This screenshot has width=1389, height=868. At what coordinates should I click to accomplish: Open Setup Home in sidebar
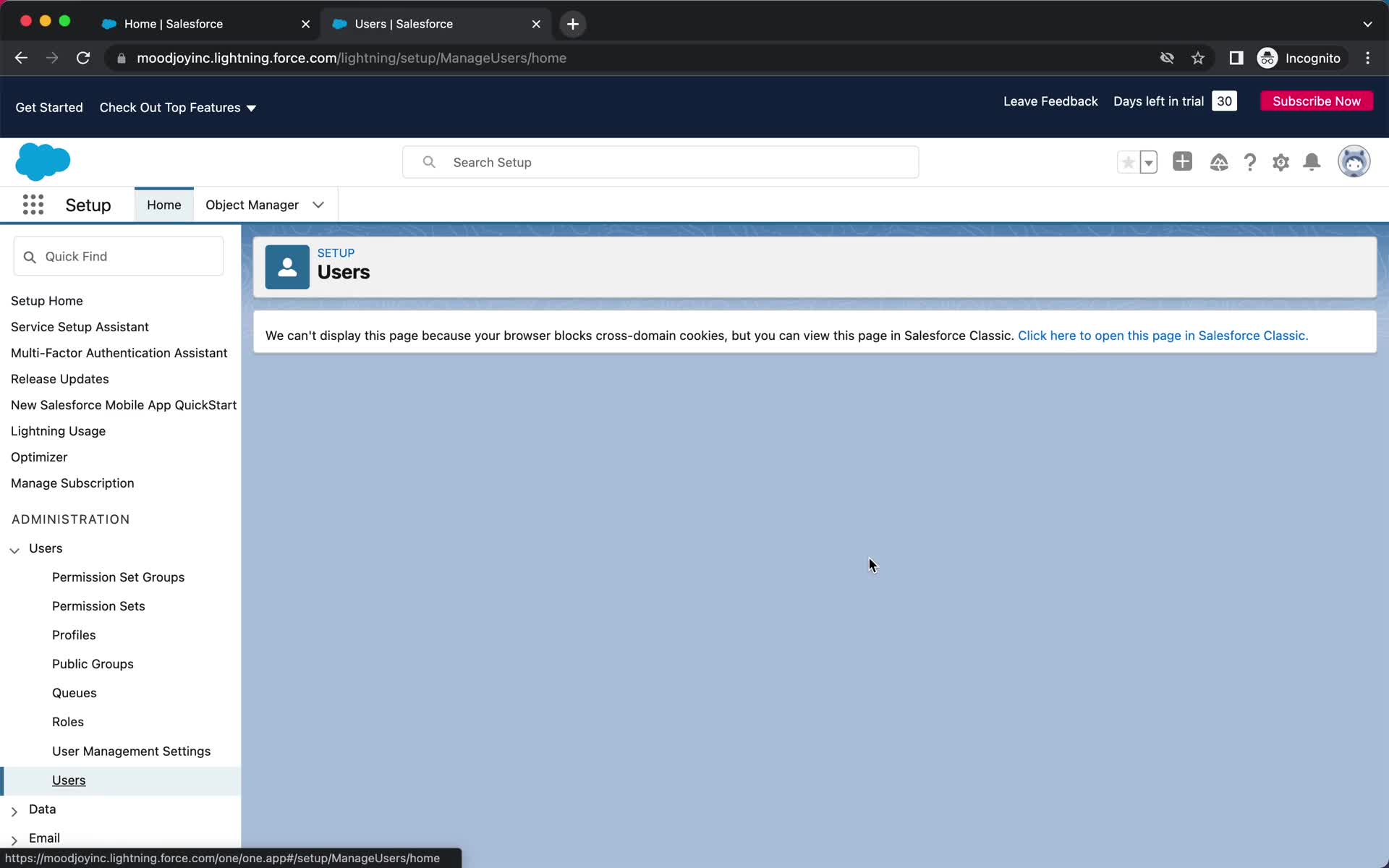(x=47, y=301)
